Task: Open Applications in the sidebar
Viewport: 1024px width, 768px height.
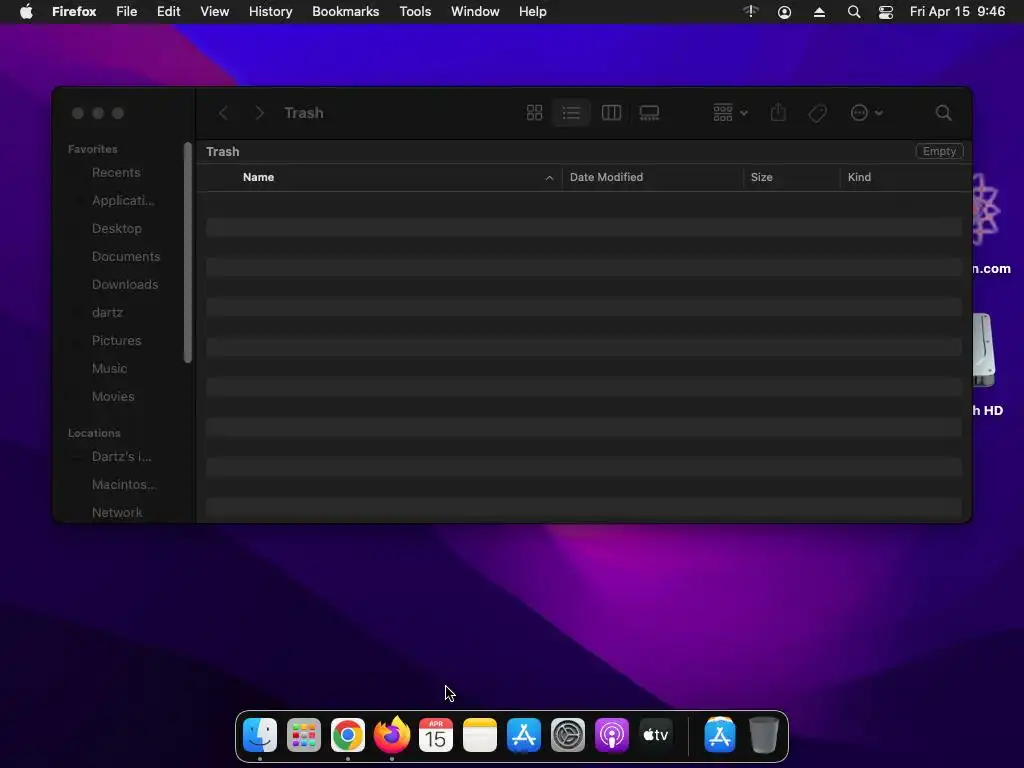Action: point(123,200)
